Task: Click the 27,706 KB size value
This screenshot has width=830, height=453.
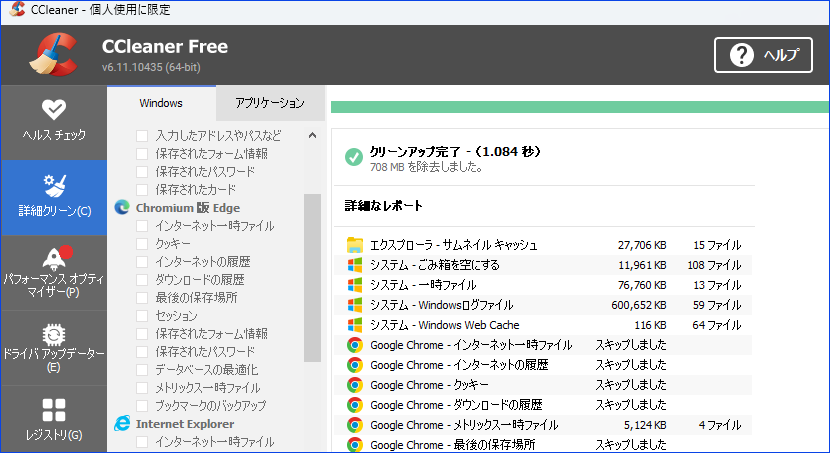Action: (642, 245)
